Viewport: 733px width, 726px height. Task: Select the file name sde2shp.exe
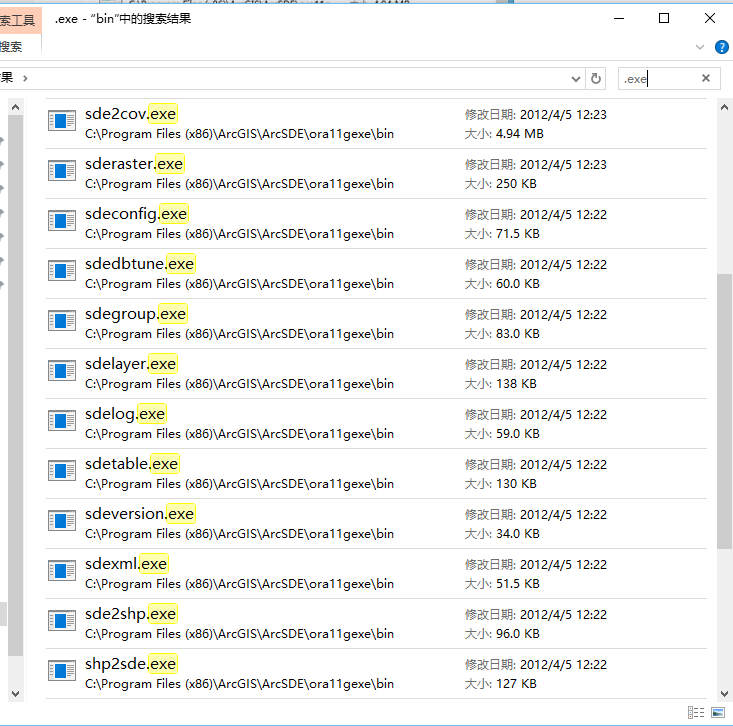130,614
